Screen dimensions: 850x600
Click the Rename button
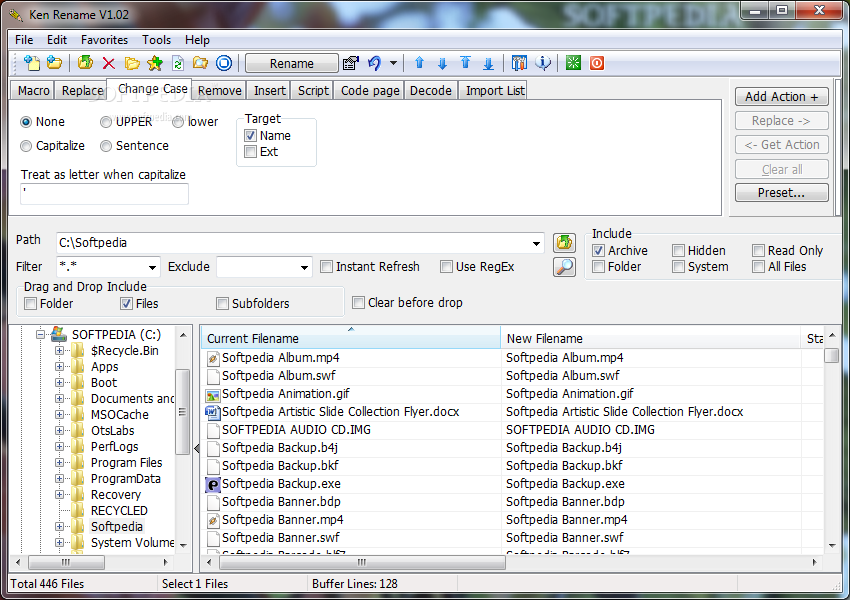(x=292, y=63)
